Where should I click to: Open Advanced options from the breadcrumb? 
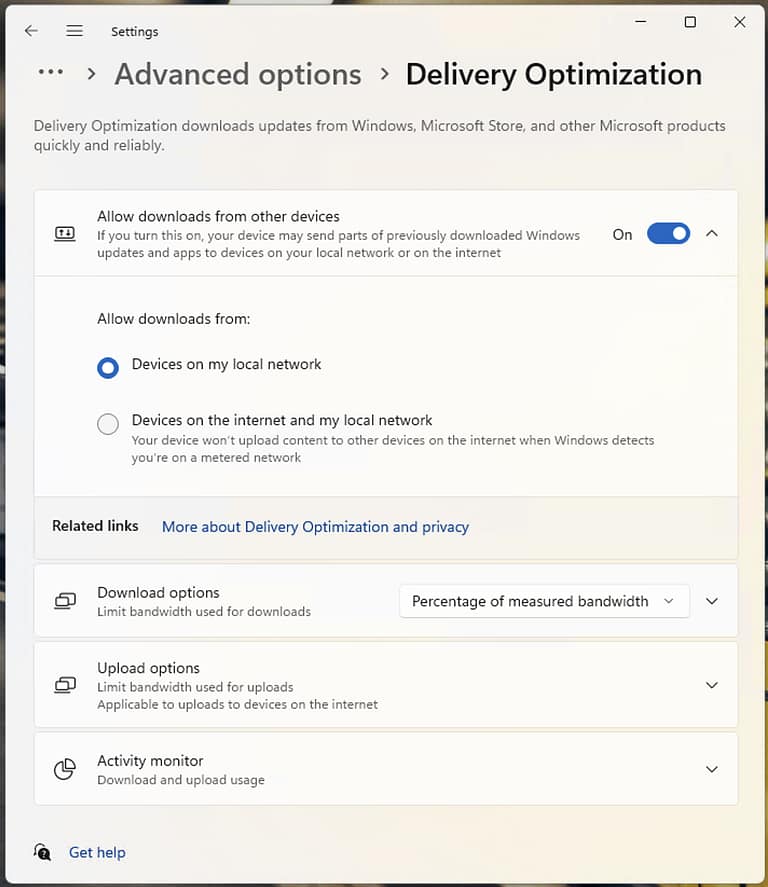coord(237,74)
